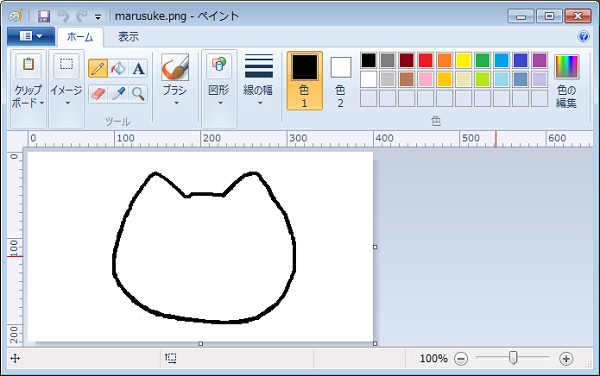Image resolution: width=600 pixels, height=376 pixels.
Task: Pick the brown color swatch
Action: pos(407,79)
